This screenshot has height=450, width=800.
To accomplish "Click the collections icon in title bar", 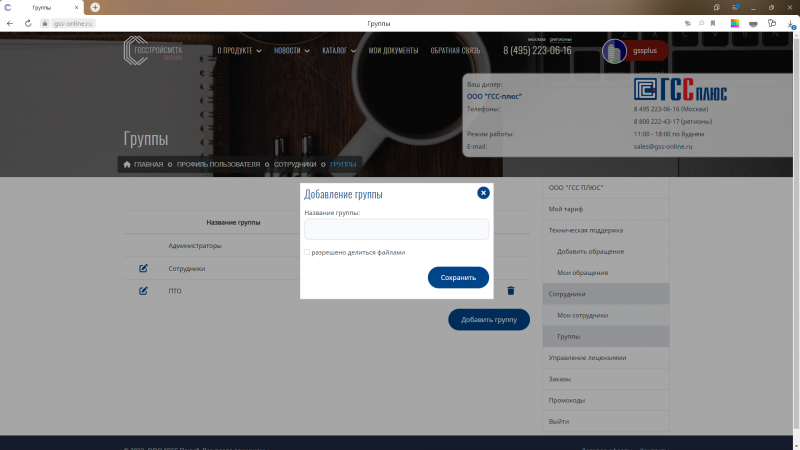I will (716, 7).
